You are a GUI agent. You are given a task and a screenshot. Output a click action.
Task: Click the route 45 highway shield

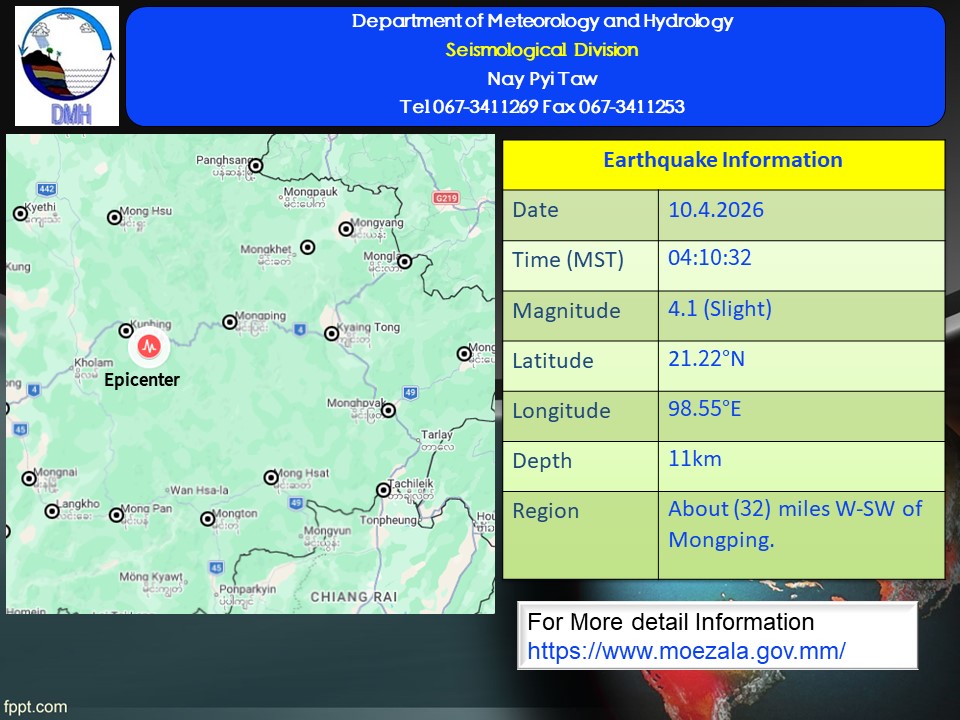click(216, 567)
